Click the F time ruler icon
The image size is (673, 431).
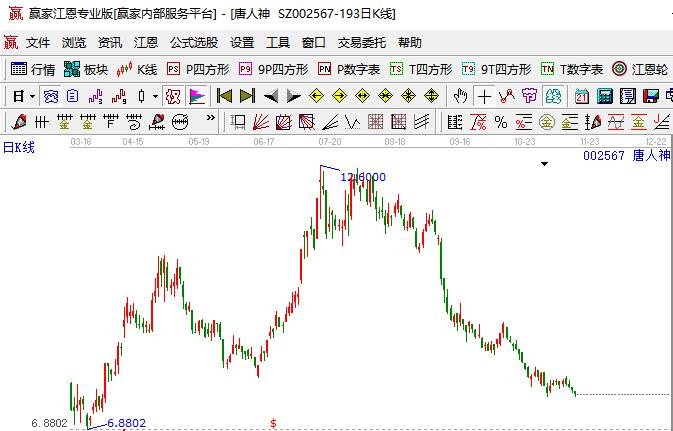[x=111, y=122]
